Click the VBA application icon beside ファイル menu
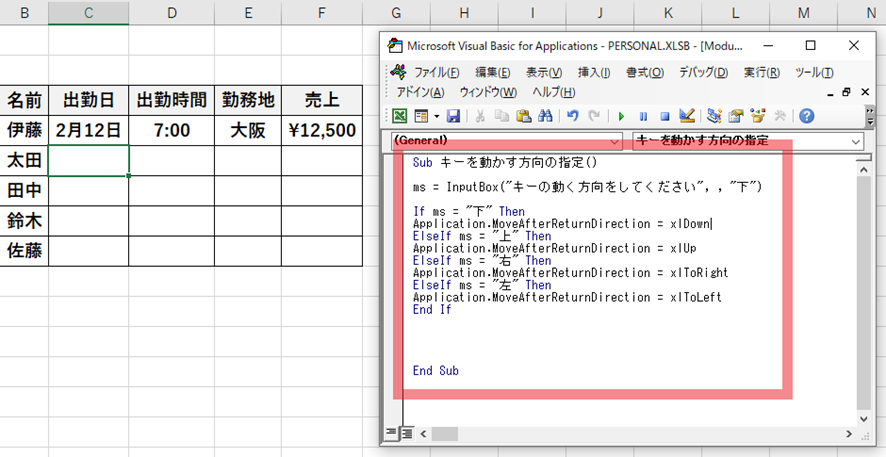This screenshot has height=457, width=886. coord(399,72)
